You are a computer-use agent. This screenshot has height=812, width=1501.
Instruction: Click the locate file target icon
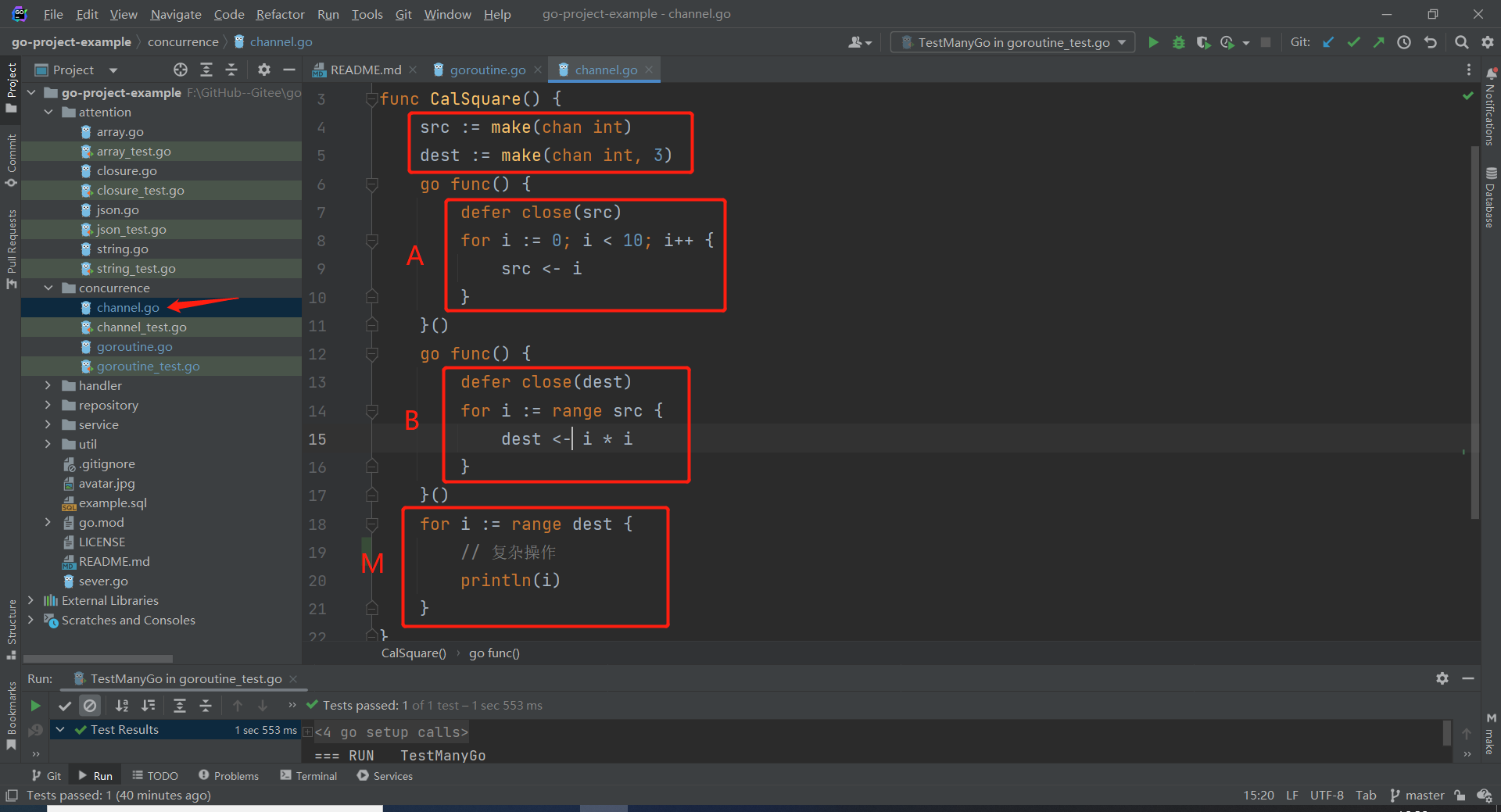click(x=181, y=70)
